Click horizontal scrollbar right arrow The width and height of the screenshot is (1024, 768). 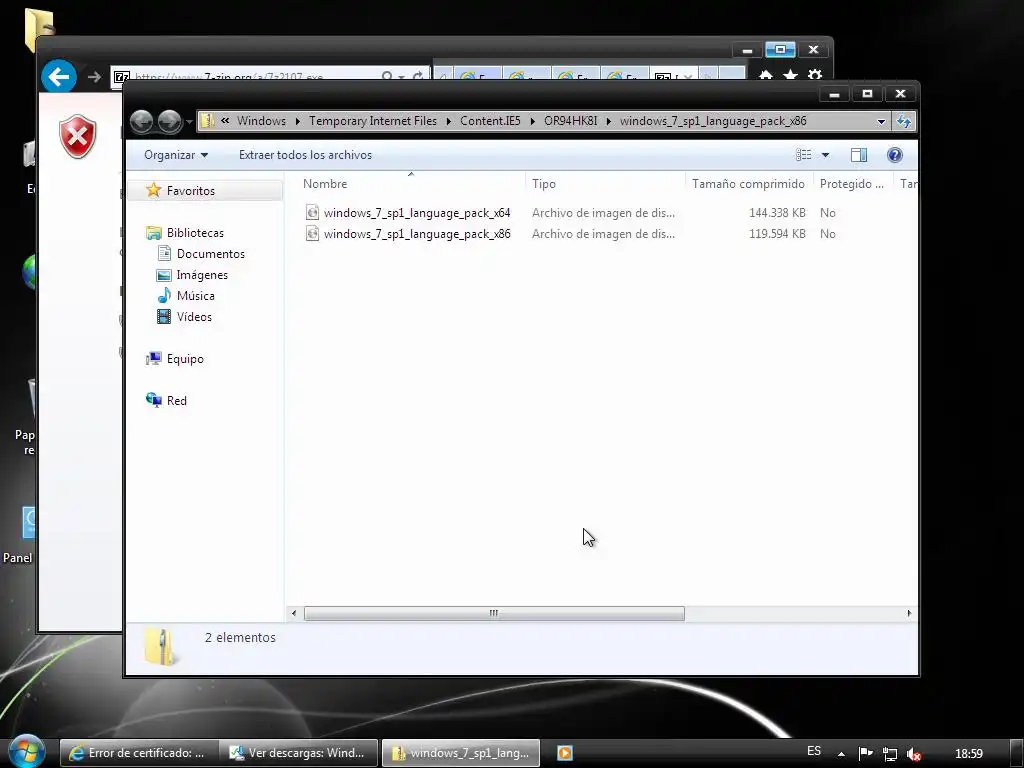(909, 613)
